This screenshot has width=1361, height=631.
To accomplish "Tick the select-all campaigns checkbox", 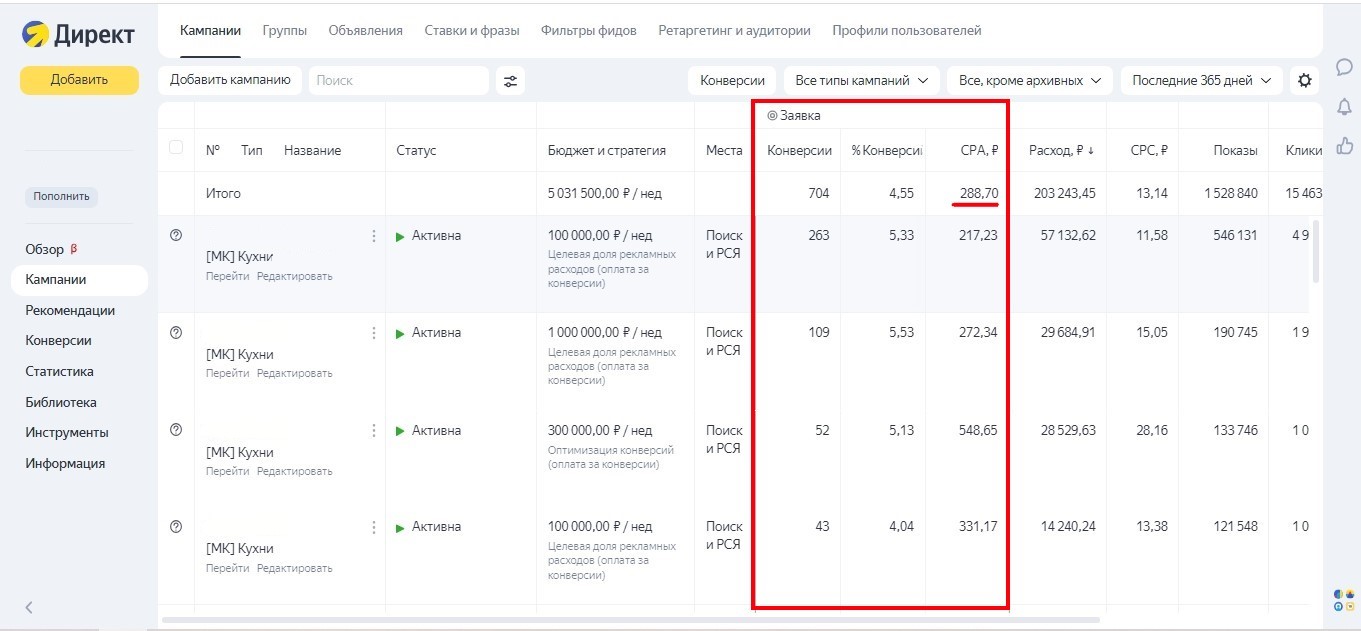I will pyautogui.click(x=176, y=148).
